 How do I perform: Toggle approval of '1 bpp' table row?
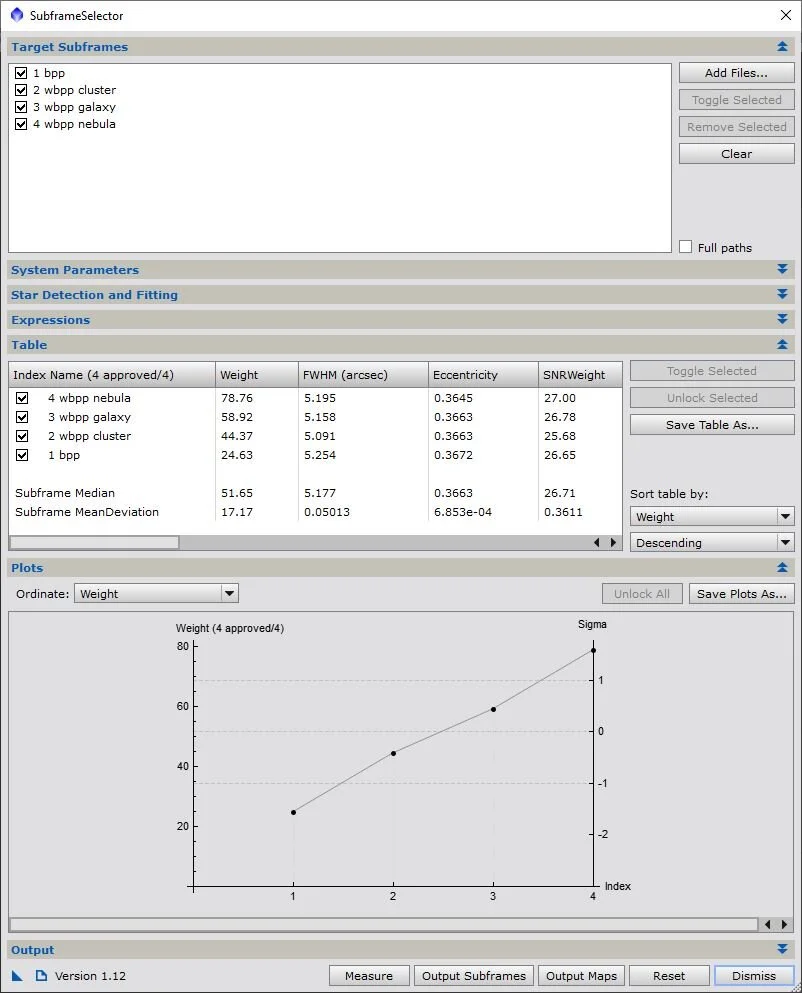pos(22,455)
